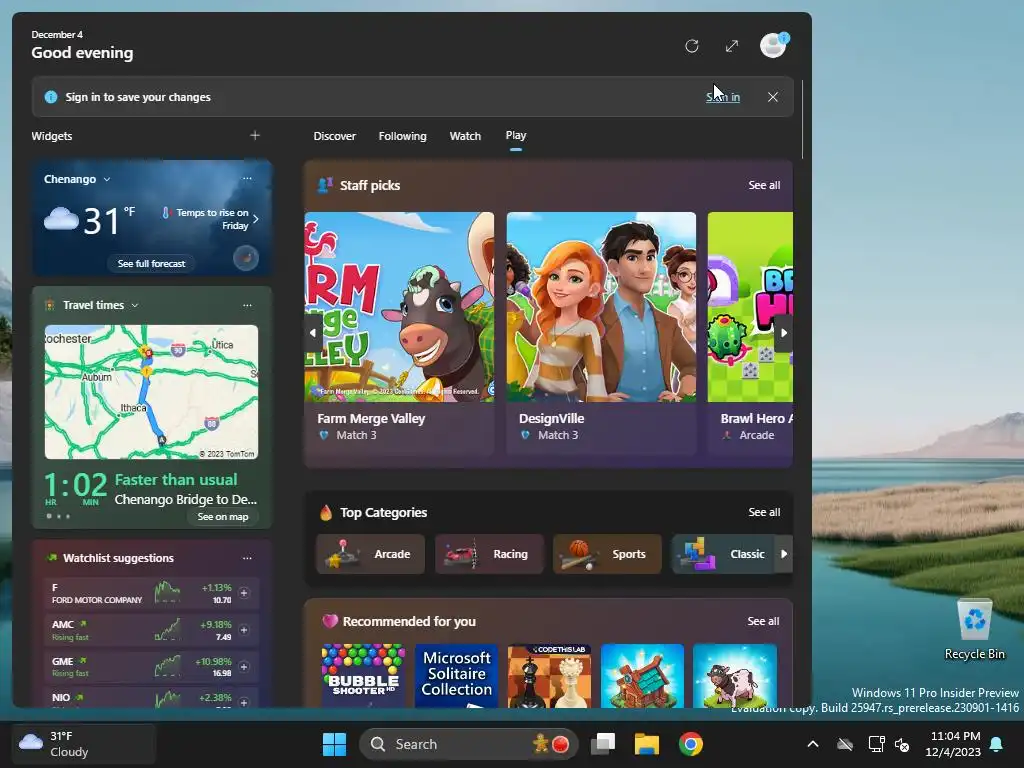The image size is (1024, 768).
Task: Open Travel times dropdown chevron
Action: (135, 305)
